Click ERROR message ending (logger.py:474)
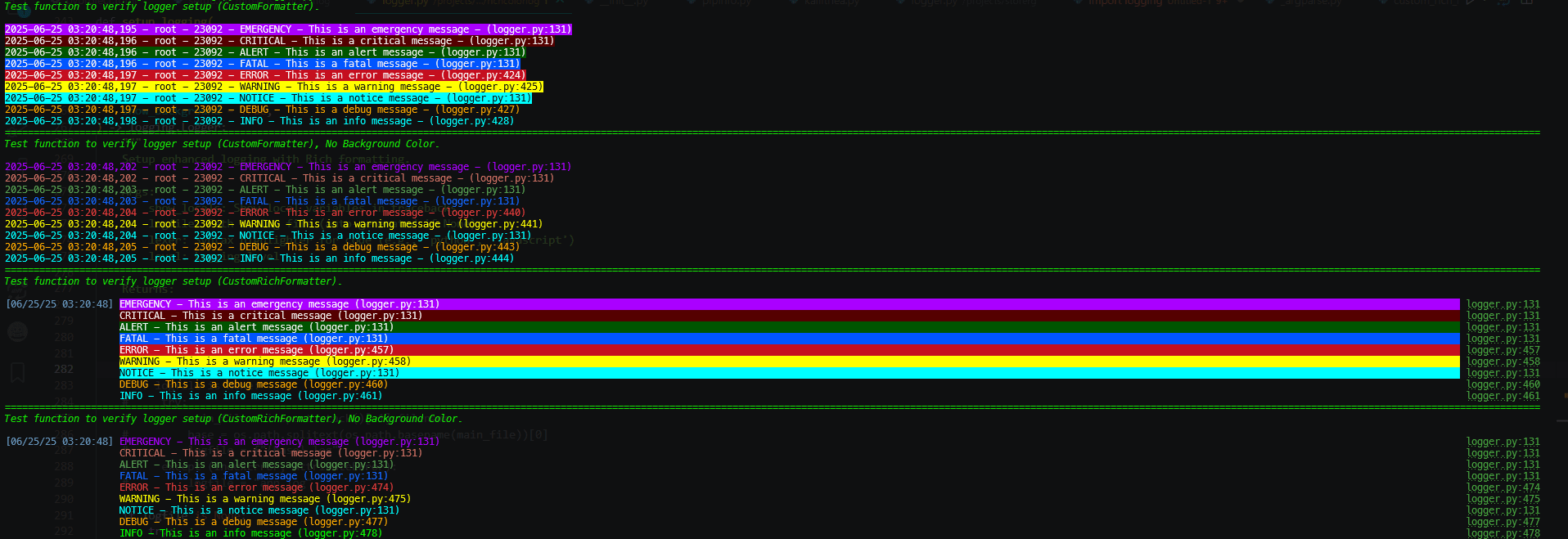Image resolution: width=1568 pixels, height=539 pixels. pos(256,487)
